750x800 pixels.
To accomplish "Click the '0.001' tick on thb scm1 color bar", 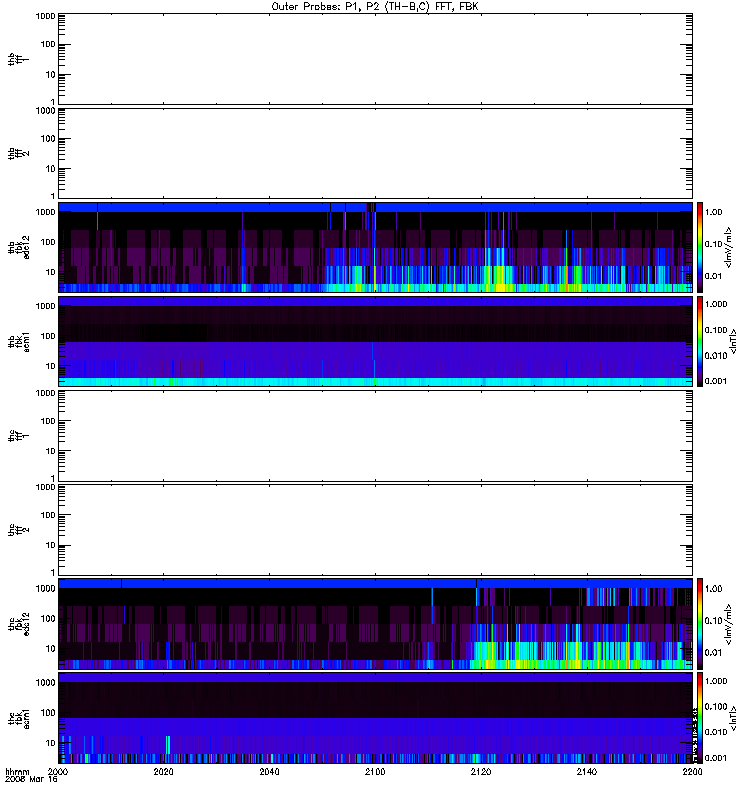I will 716,381.
